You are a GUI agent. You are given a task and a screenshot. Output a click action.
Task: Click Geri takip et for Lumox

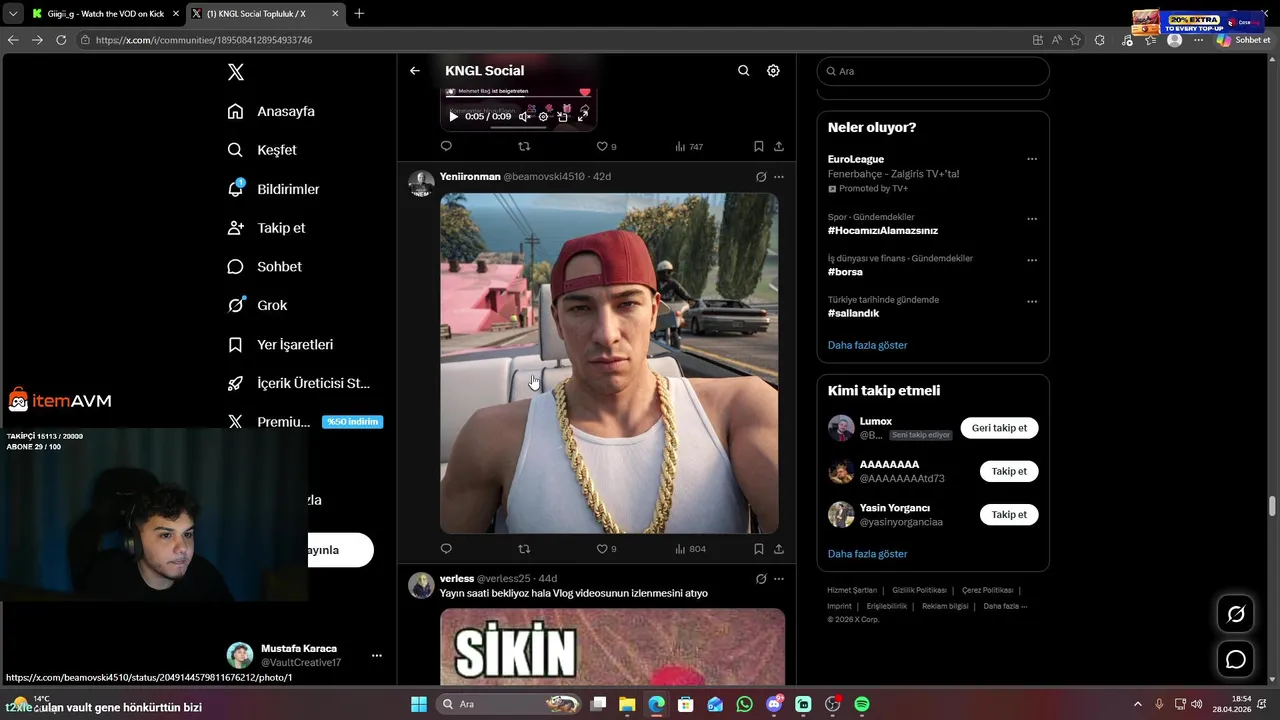click(x=999, y=428)
